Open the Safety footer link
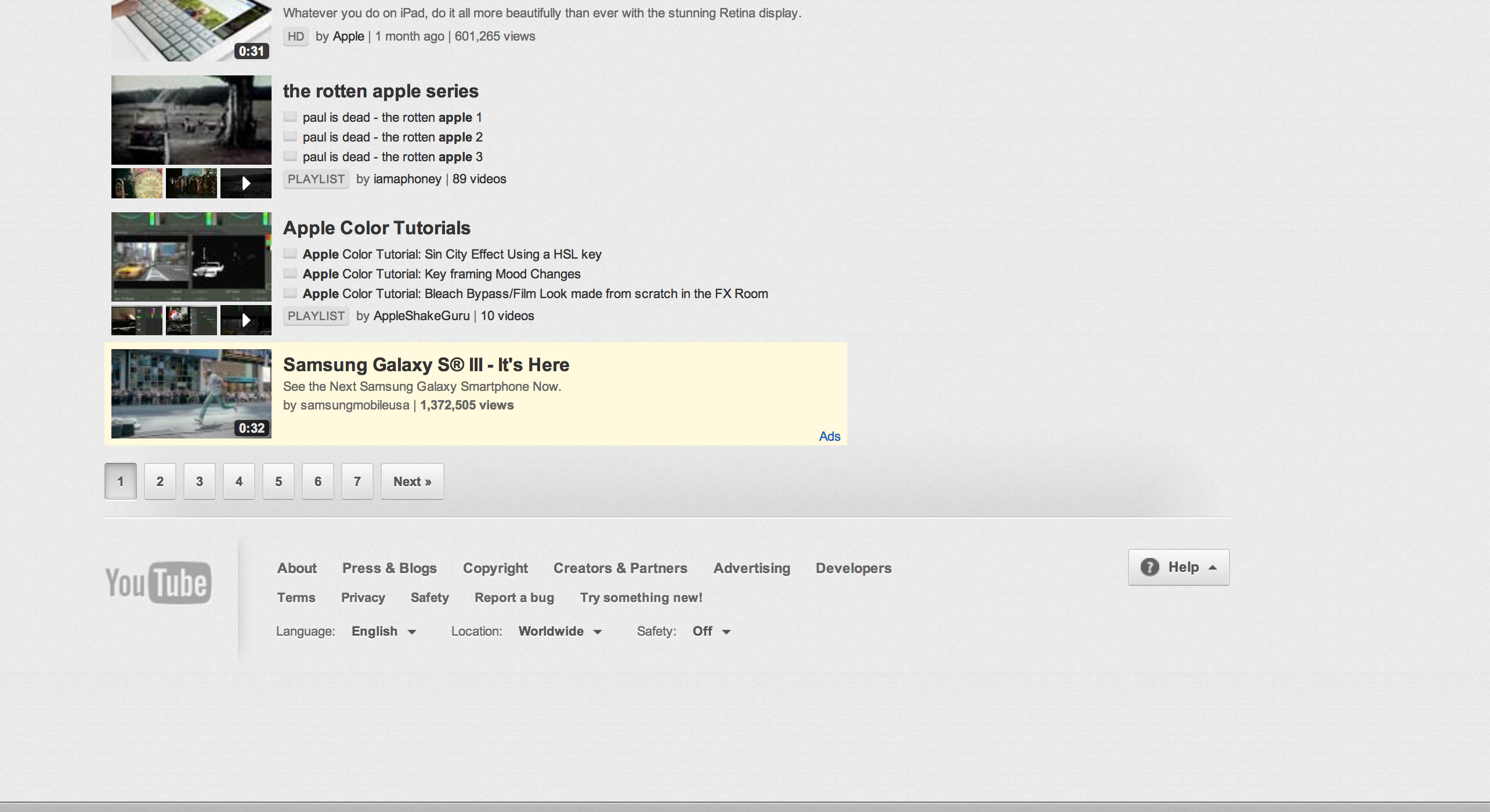The height and width of the screenshot is (812, 1490). point(430,597)
